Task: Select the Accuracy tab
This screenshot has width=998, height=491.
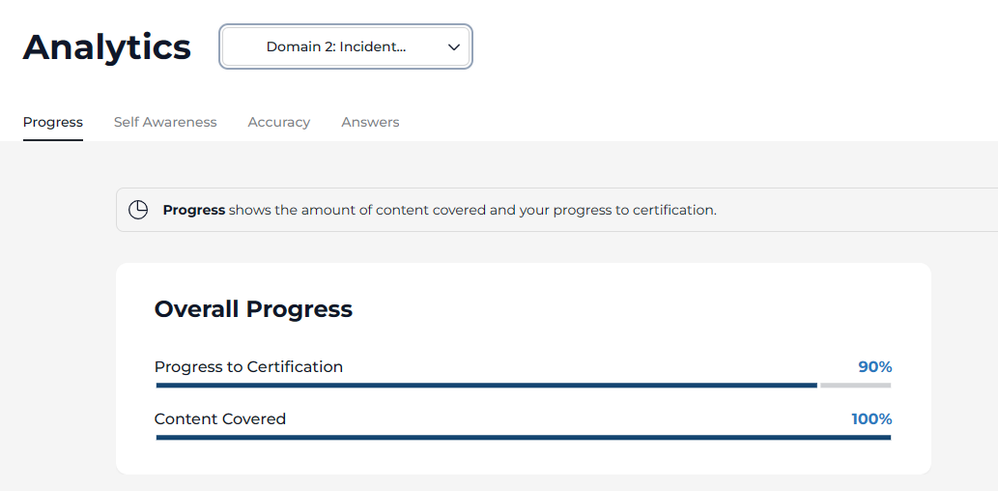Action: [x=279, y=122]
